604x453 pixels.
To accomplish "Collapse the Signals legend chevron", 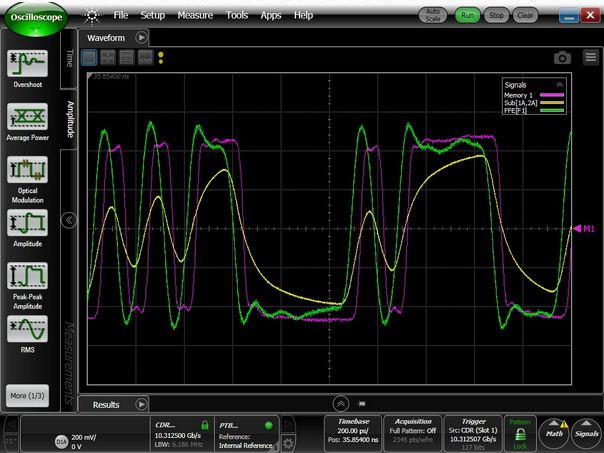I will (560, 84).
